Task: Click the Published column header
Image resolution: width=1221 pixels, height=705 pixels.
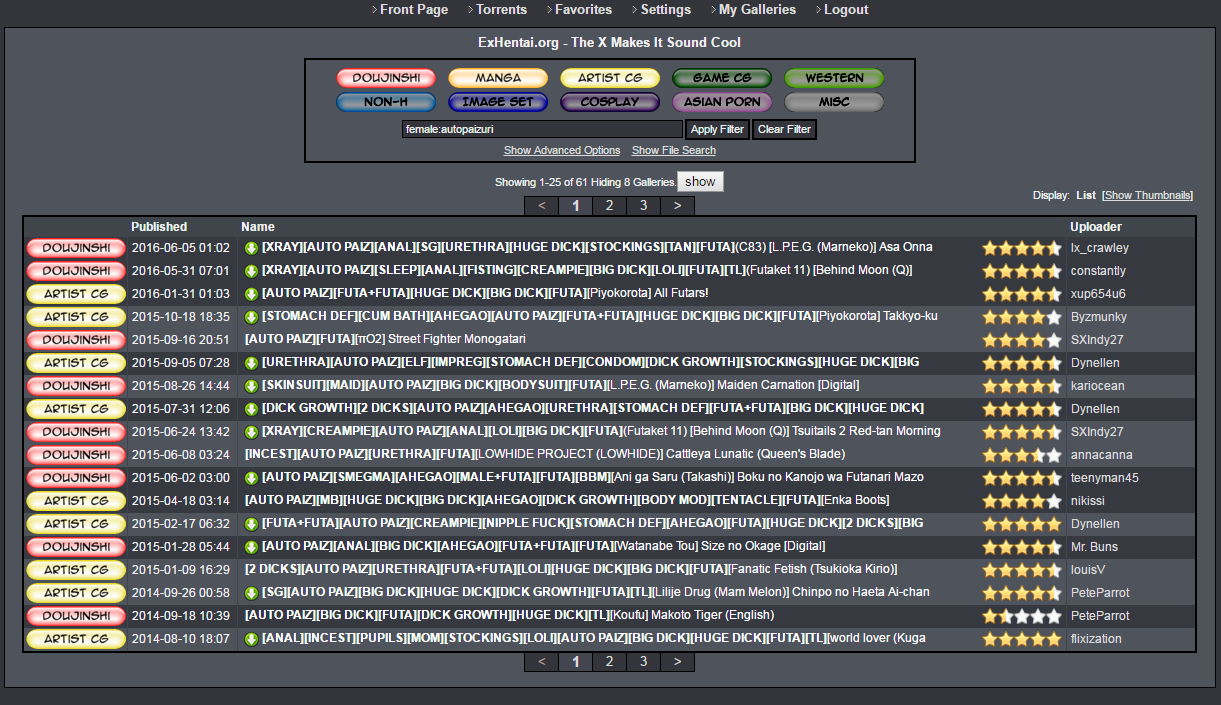Action: (159, 227)
